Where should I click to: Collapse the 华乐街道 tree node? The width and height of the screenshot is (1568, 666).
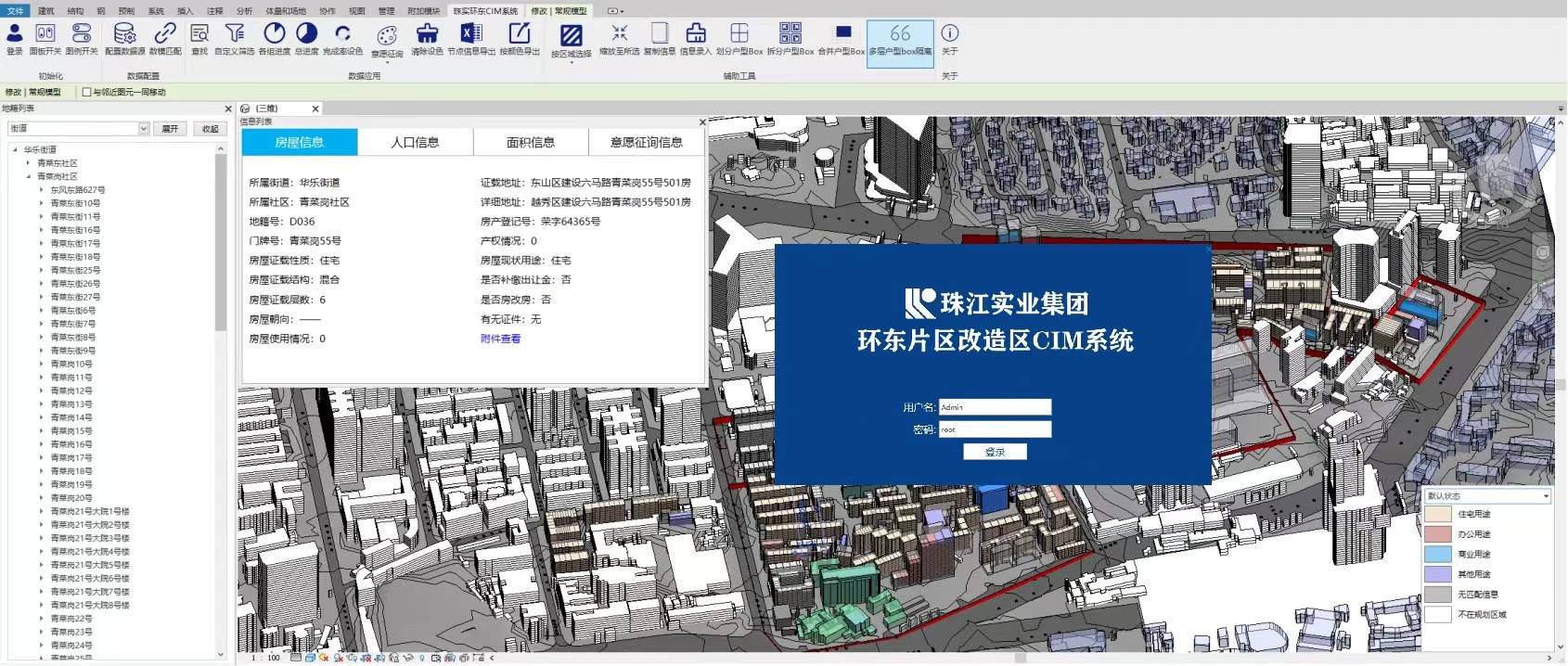[15, 149]
